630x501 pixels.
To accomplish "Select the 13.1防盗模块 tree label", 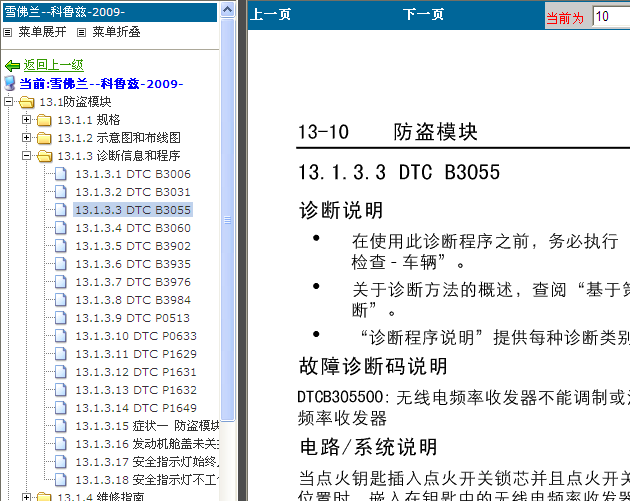I will click(x=75, y=102).
